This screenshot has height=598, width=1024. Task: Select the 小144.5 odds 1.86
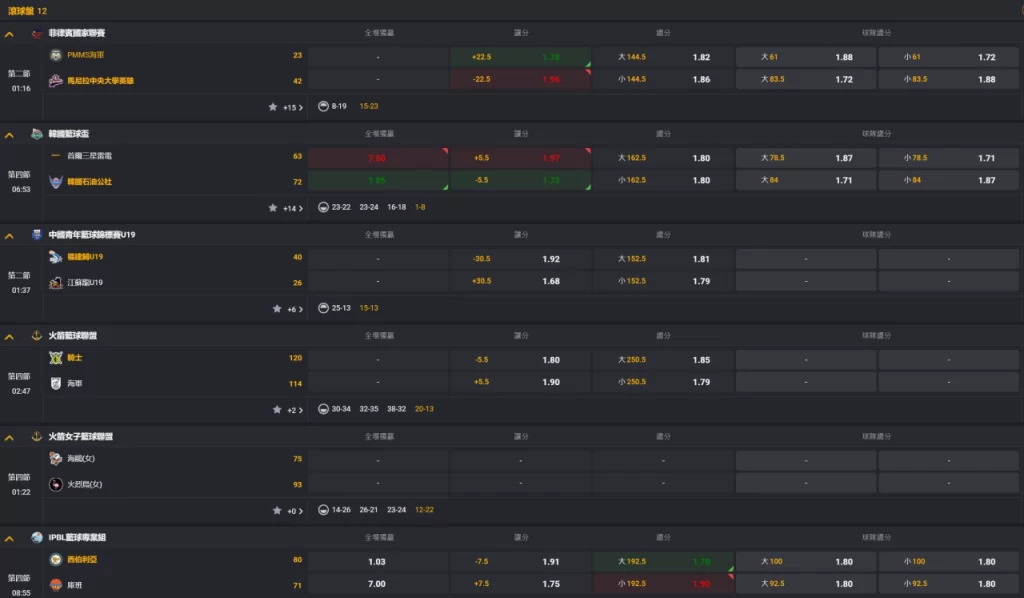click(664, 79)
